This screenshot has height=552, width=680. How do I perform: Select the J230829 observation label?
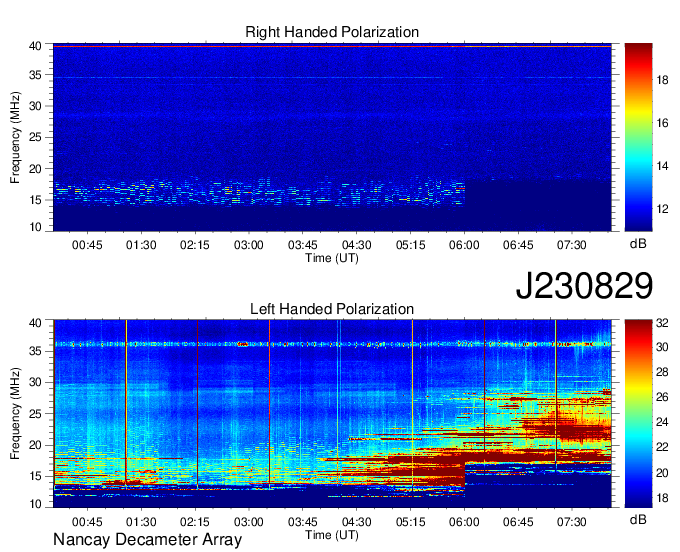584,285
